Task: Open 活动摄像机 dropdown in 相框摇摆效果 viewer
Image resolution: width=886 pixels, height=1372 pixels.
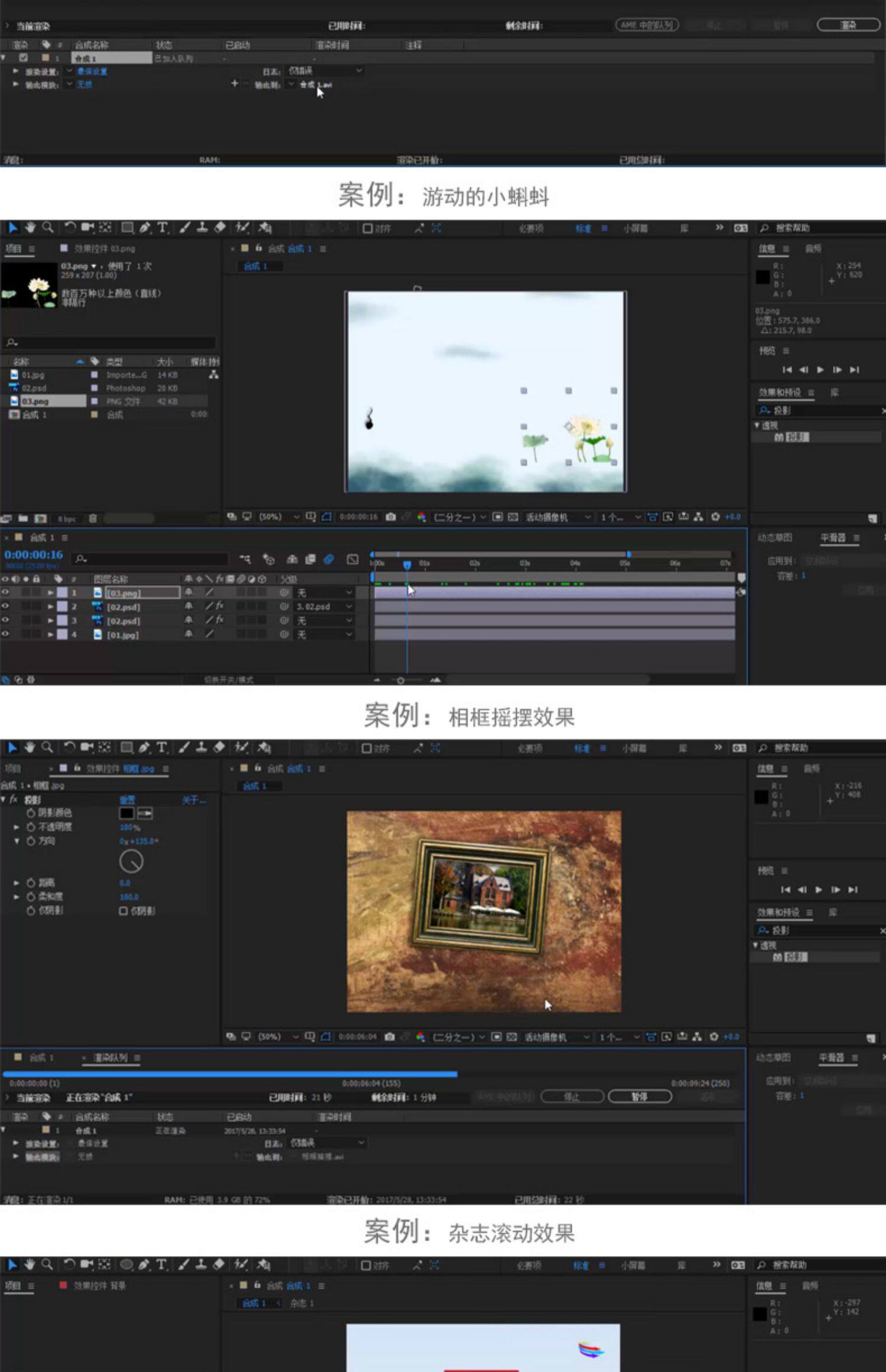Action: 558,1037
